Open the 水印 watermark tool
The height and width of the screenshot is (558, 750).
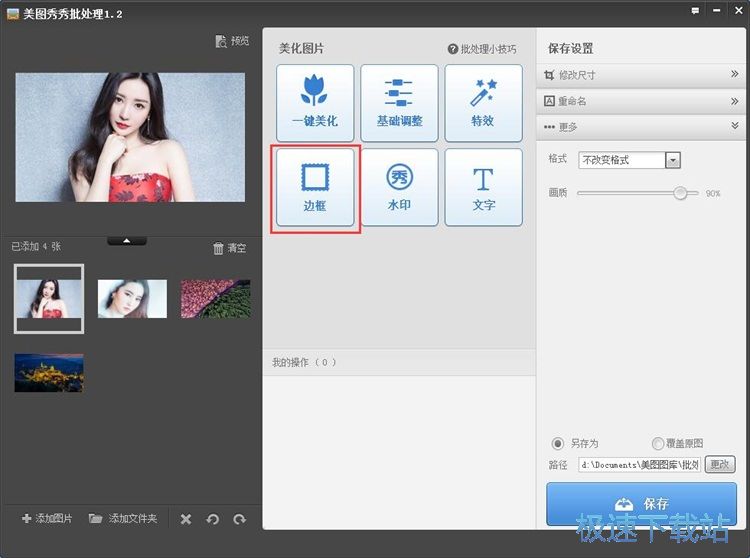coord(399,188)
